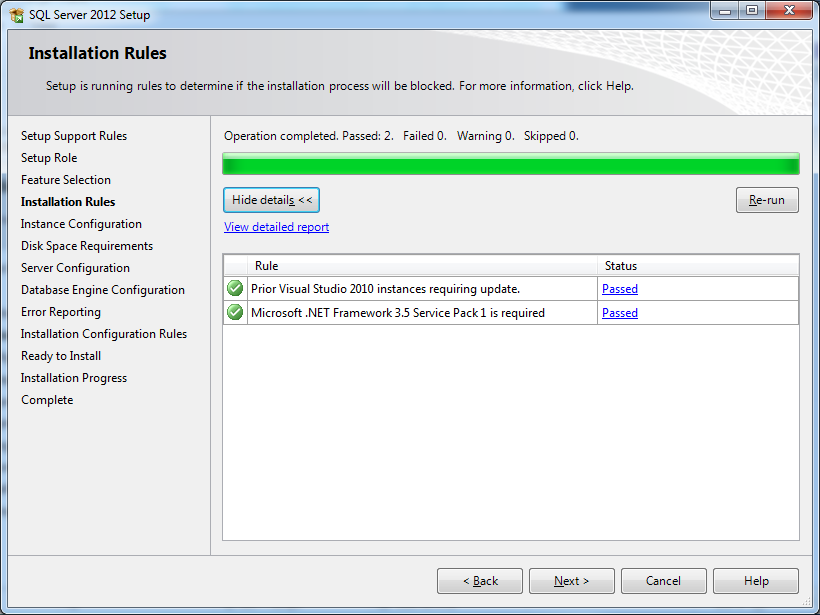Select Installation Rules step in sidebar

click(x=68, y=202)
